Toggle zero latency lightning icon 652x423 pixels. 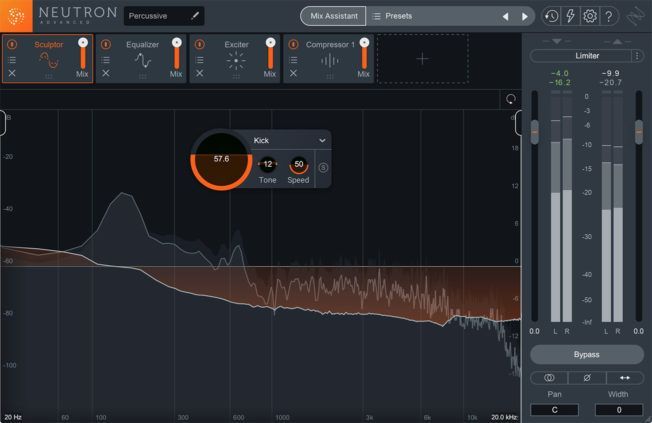570,16
